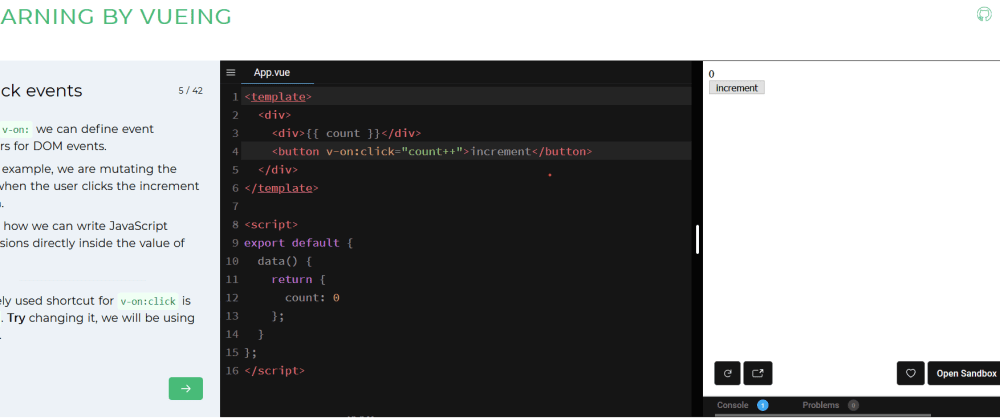Screen dimensions: 1000x420
Task: Click the Console message count badge
Action: (763, 405)
